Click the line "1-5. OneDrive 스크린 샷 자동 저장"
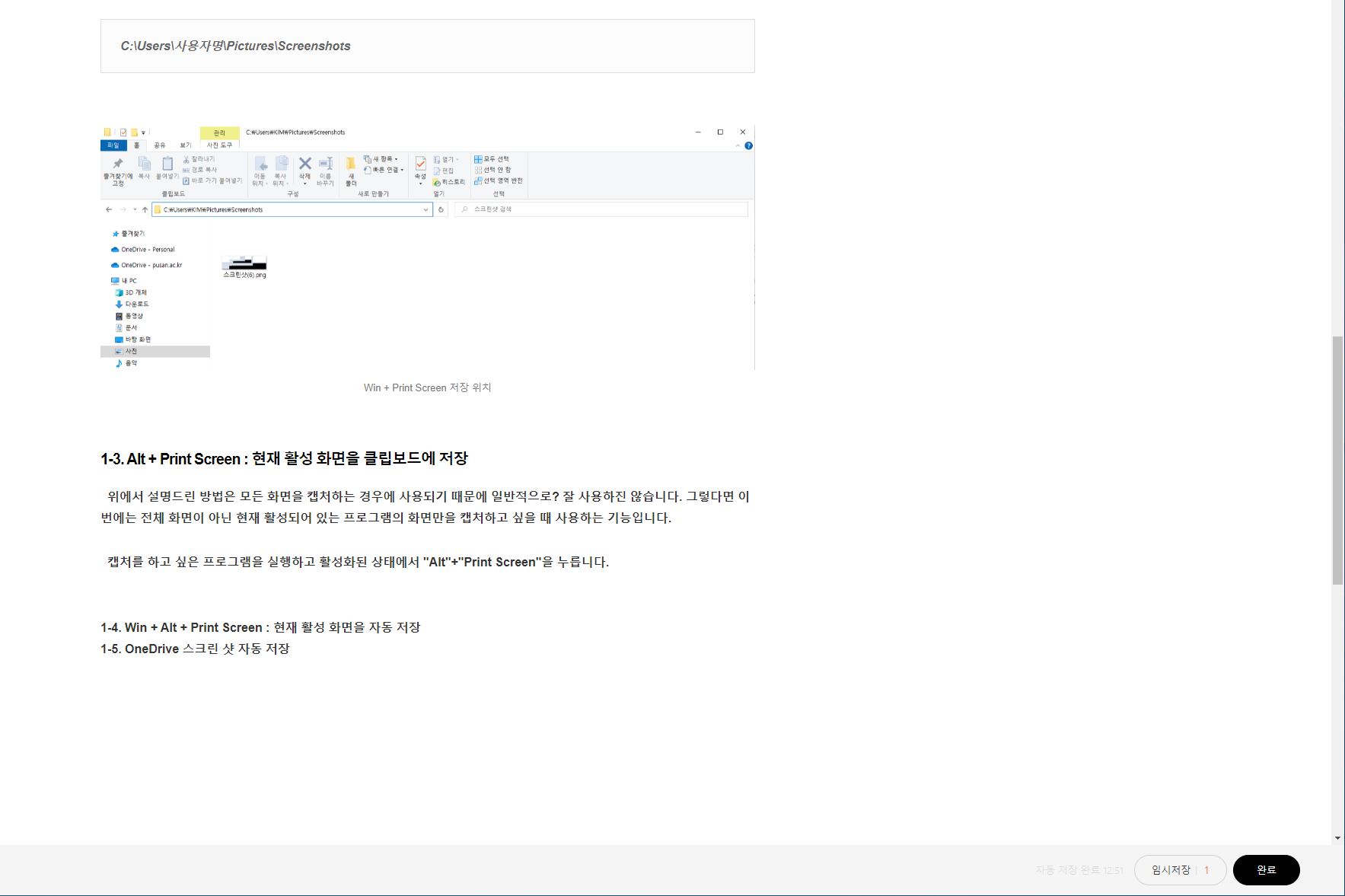The width and height of the screenshot is (1345, 896). click(x=195, y=649)
